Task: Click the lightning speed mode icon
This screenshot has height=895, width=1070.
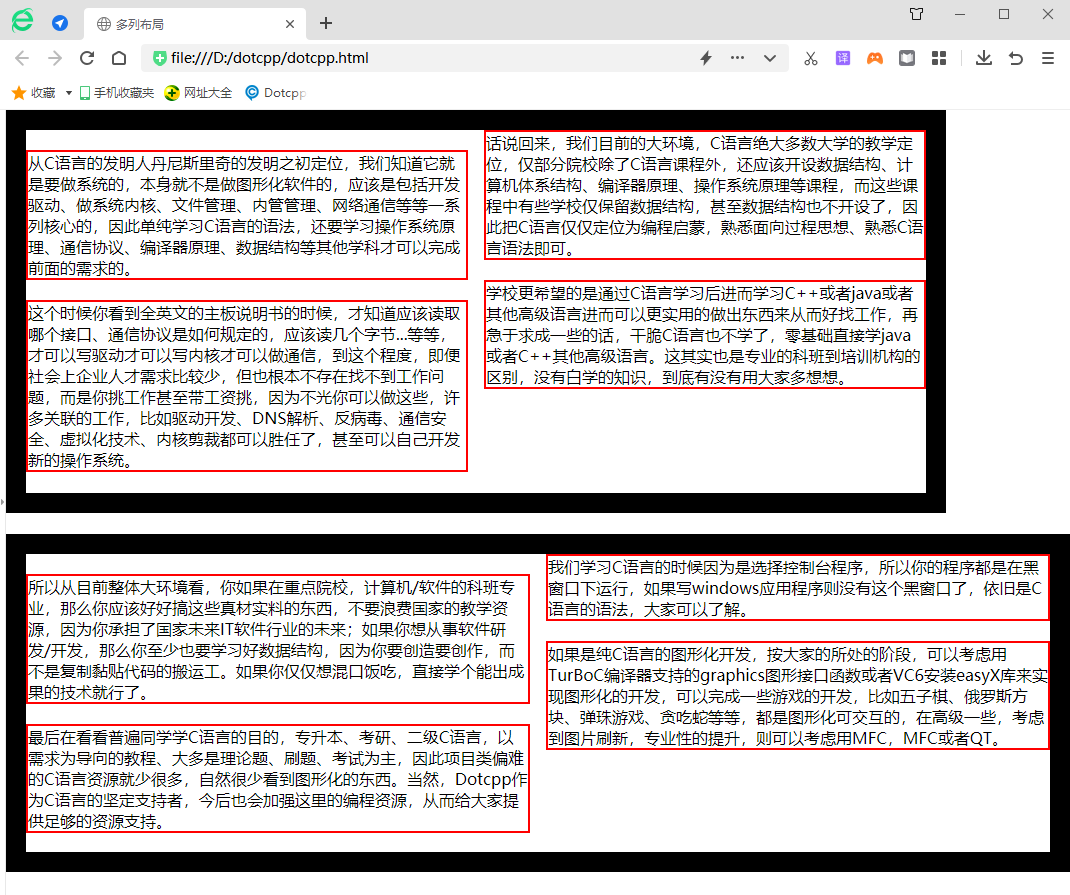Action: pyautogui.click(x=705, y=58)
